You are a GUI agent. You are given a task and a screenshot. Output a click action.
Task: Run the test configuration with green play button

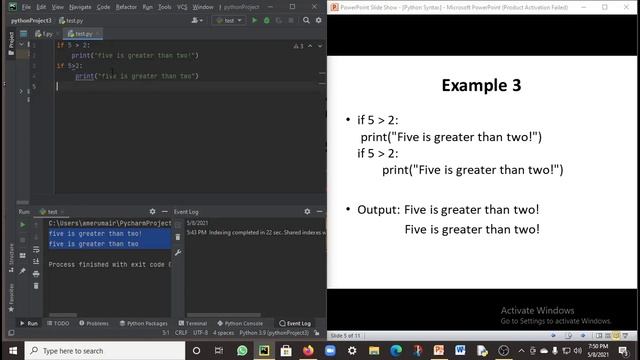click(x=254, y=20)
